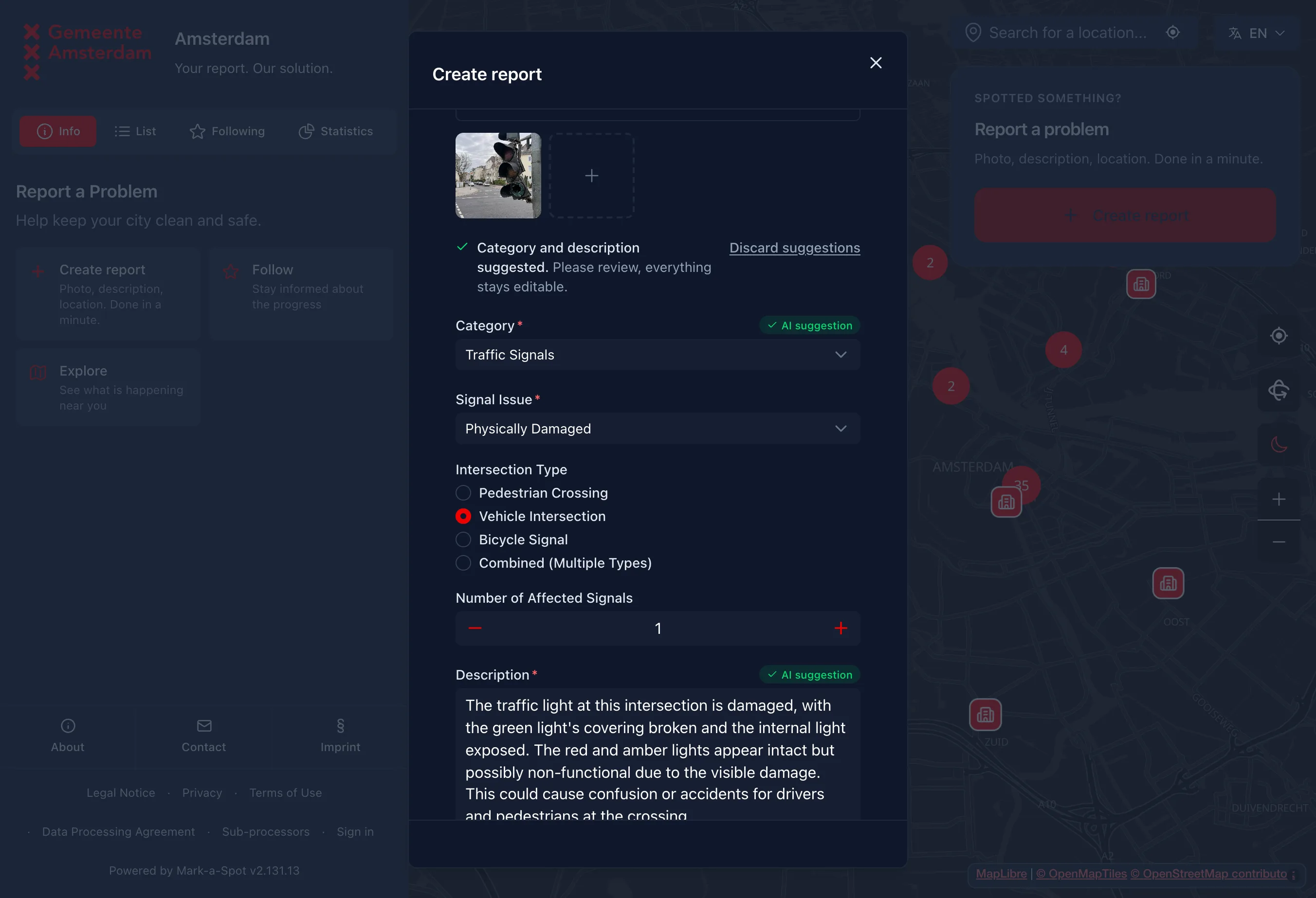Click the Gemeente Amsterdam logo

tap(88, 52)
